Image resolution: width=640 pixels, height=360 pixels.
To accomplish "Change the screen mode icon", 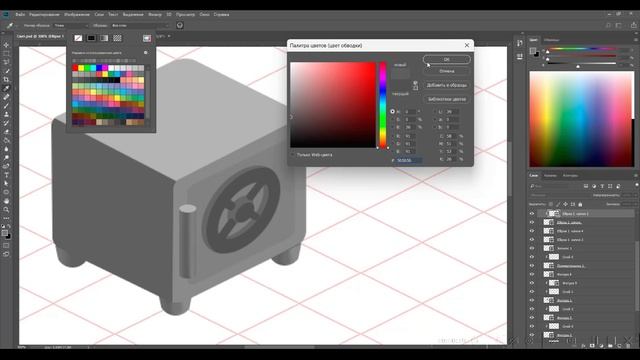I will pos(6,254).
